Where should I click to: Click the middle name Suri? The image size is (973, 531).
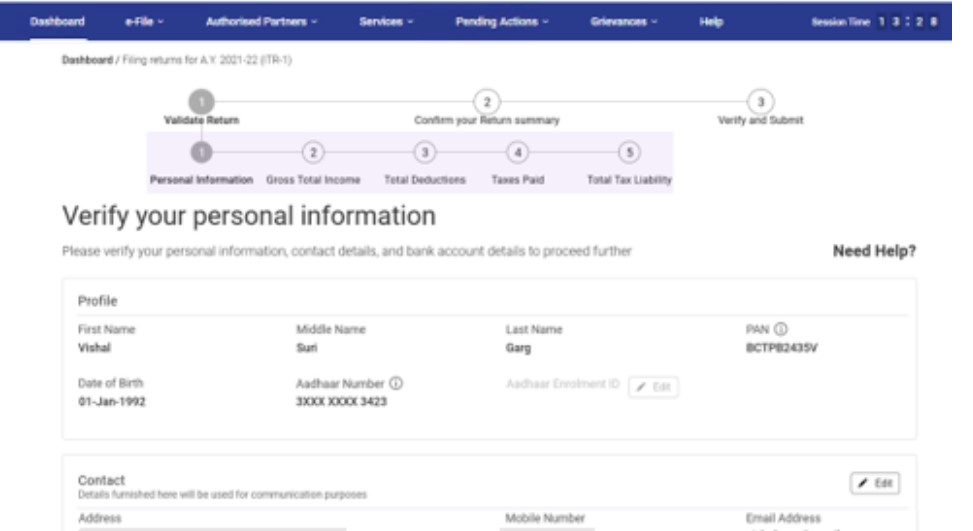307,348
